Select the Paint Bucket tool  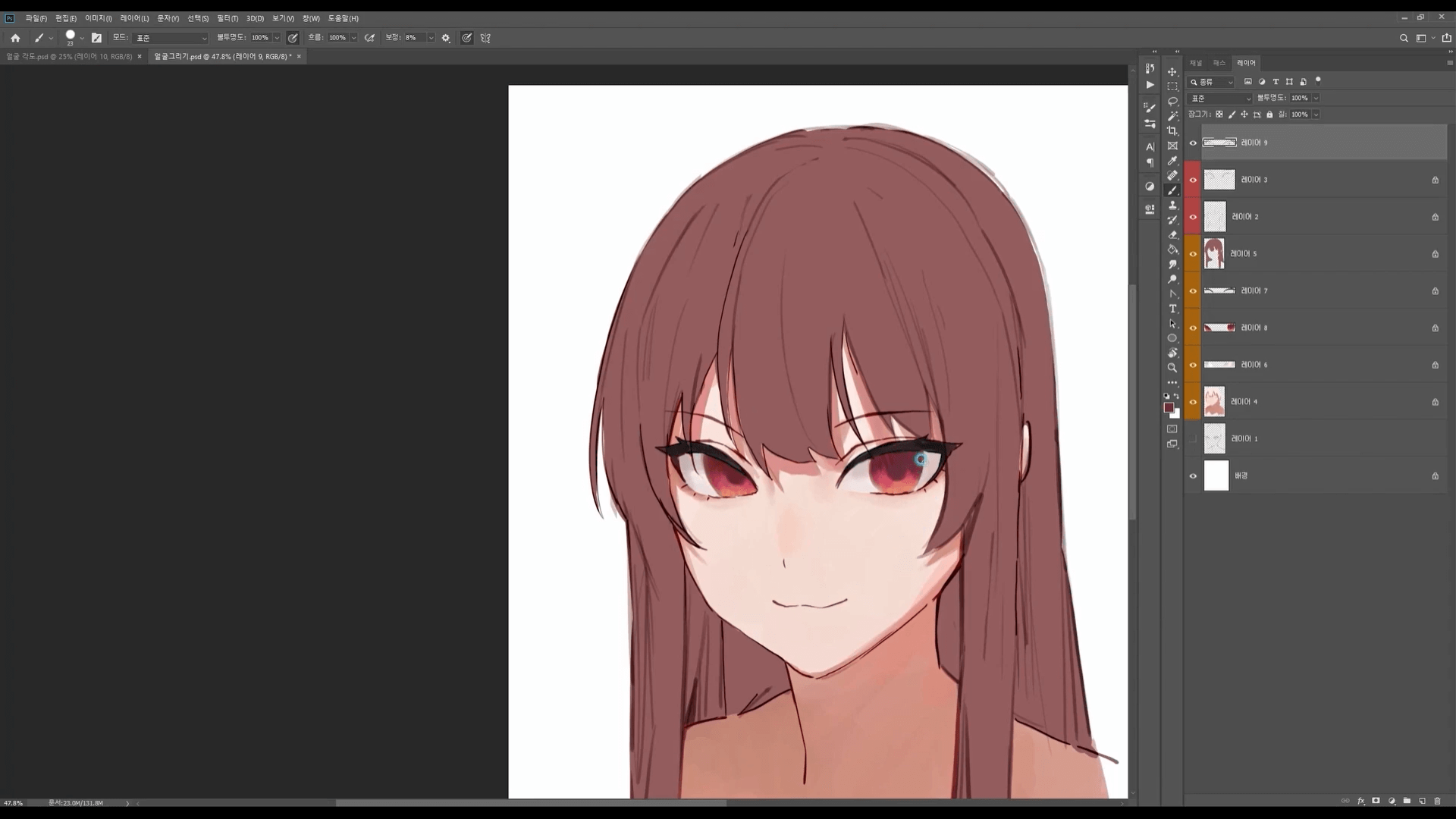pyautogui.click(x=1172, y=249)
